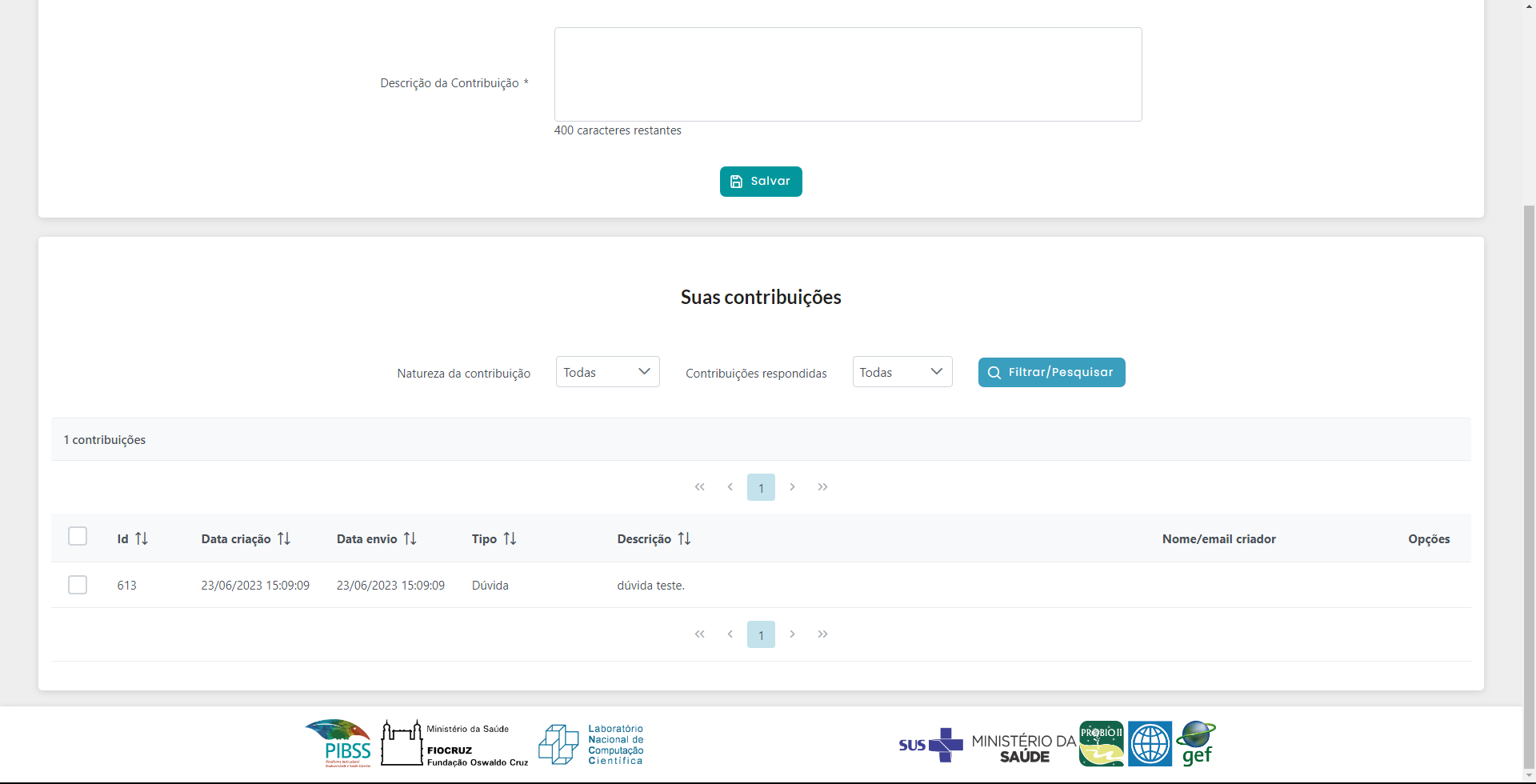Sort by Tipo column arrows icon

[x=510, y=539]
